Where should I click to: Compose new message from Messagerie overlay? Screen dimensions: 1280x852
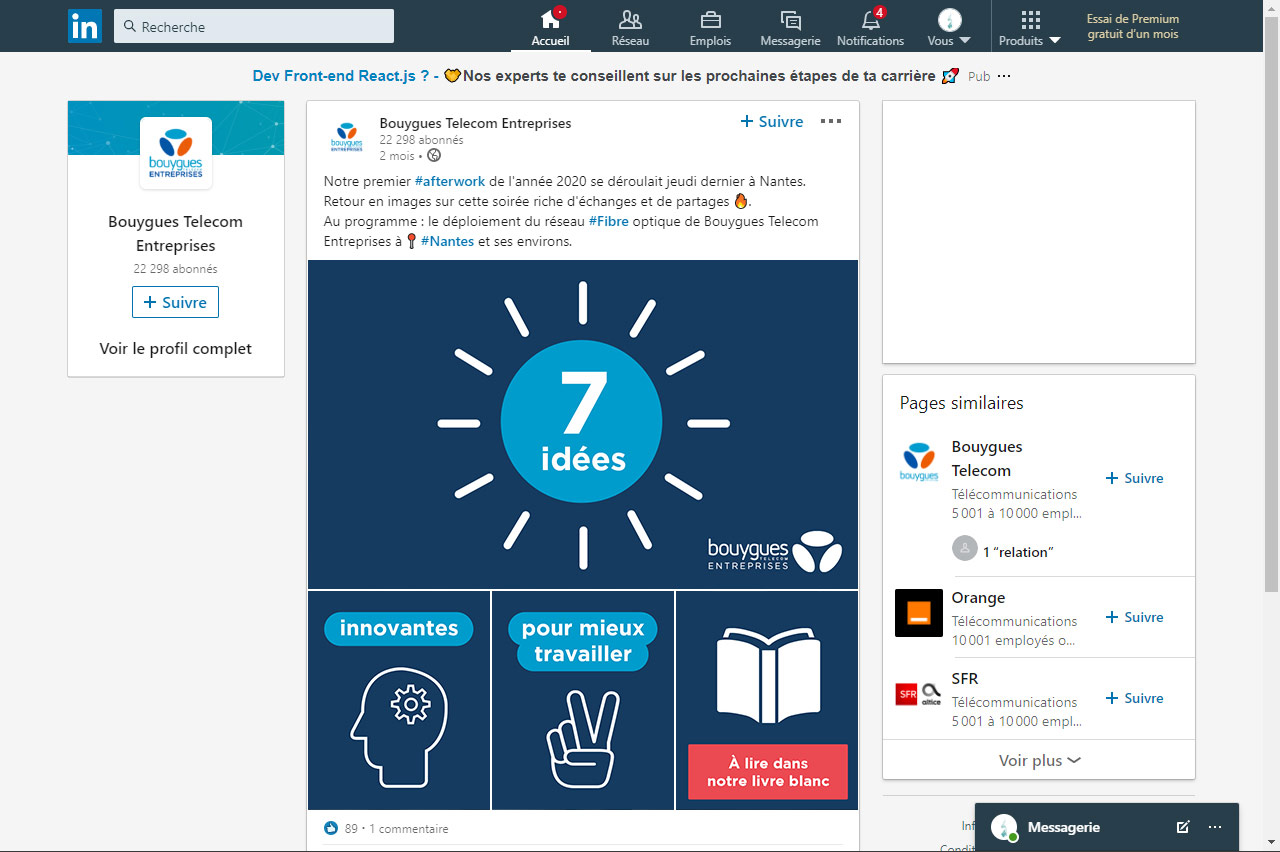click(1183, 827)
